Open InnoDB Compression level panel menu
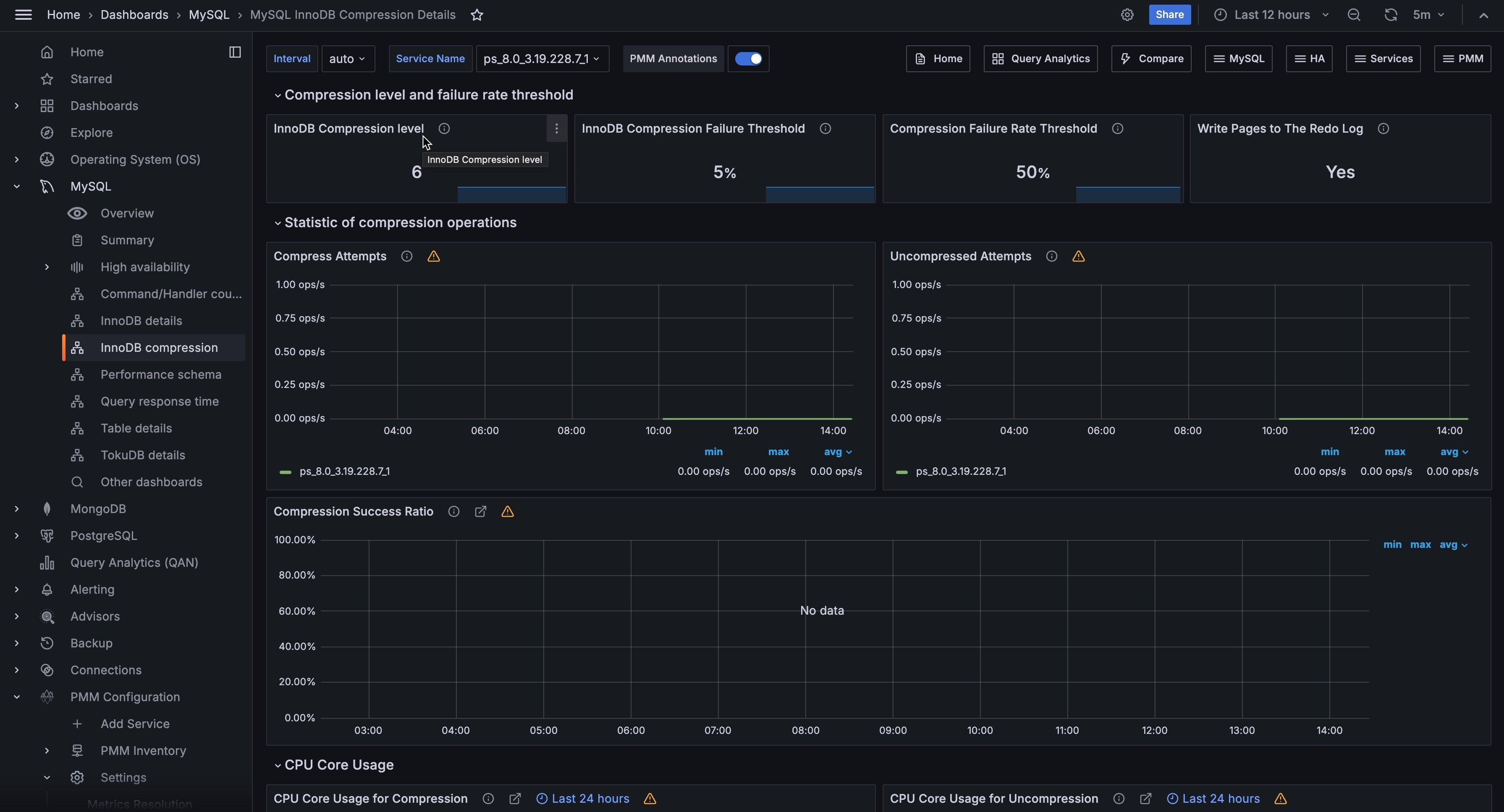The width and height of the screenshot is (1504, 812). click(x=556, y=128)
